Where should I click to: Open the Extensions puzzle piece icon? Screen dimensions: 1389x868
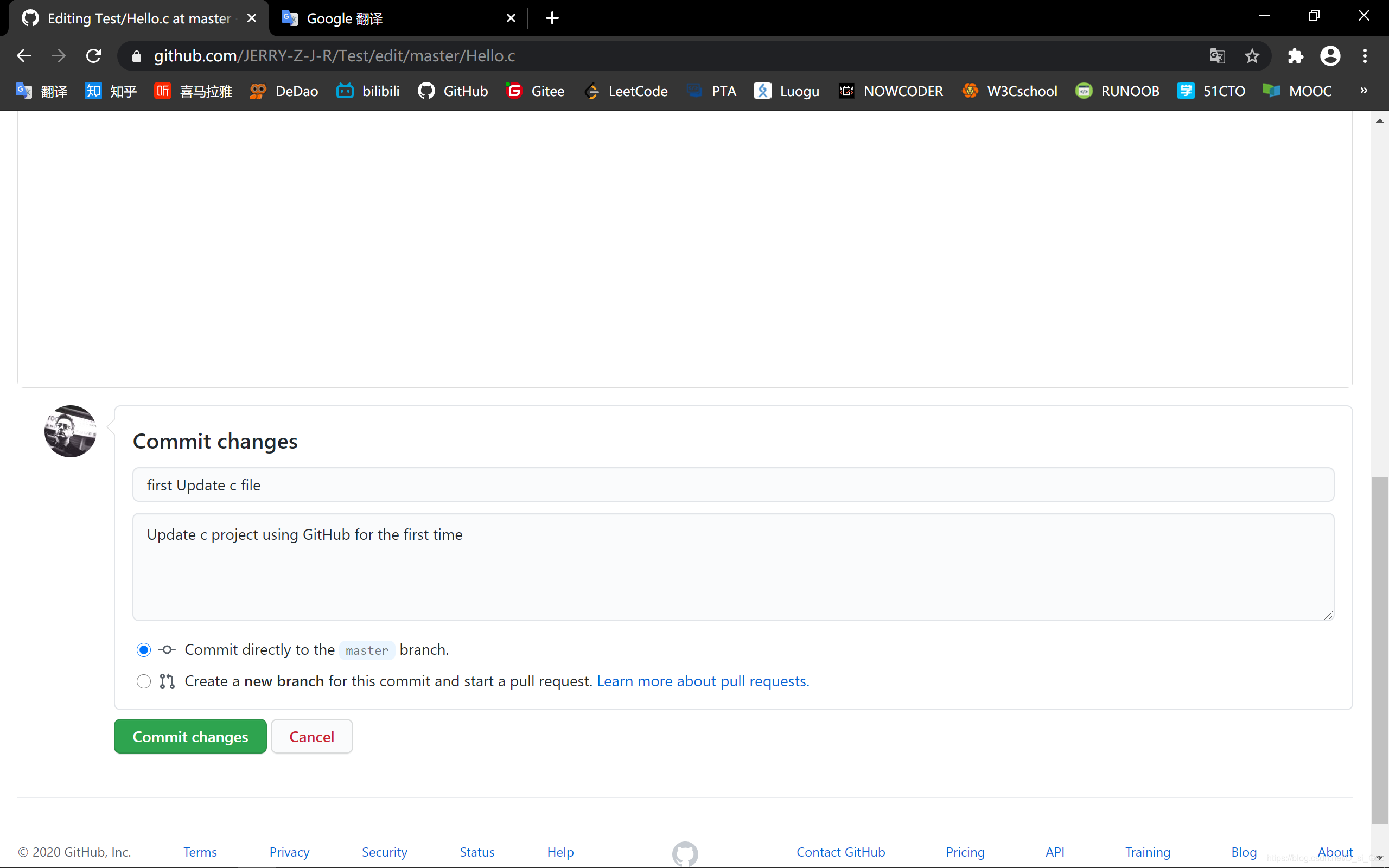[x=1295, y=56]
